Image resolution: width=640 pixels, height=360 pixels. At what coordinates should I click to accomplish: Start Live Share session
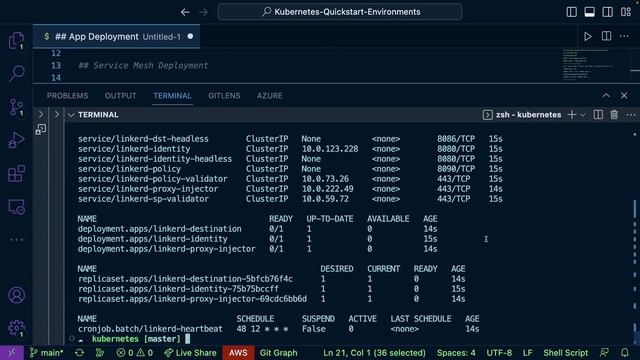tap(190, 353)
